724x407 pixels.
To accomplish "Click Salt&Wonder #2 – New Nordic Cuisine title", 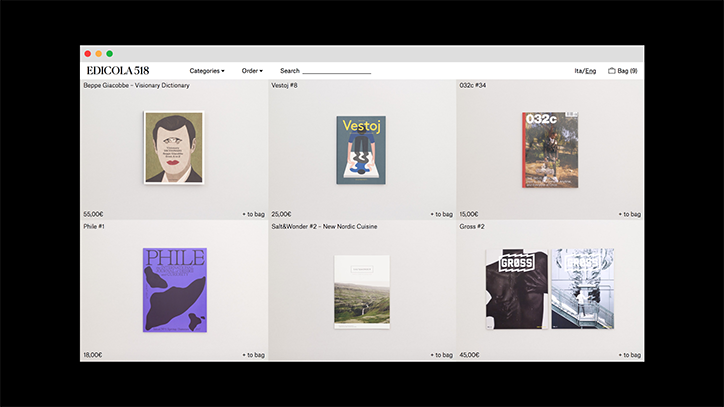I will [x=324, y=226].
